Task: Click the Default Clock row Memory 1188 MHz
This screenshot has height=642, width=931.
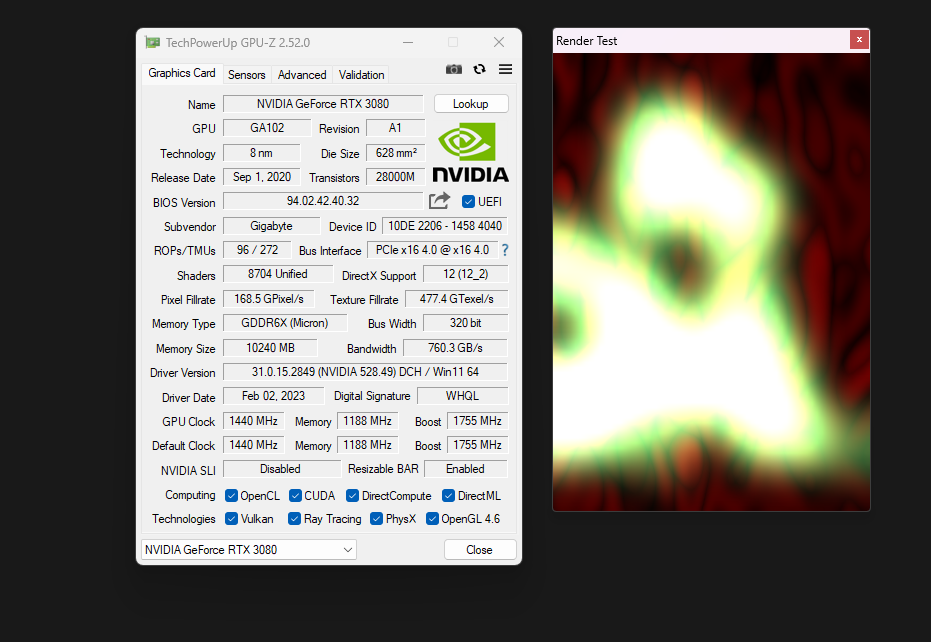Action: pos(368,445)
